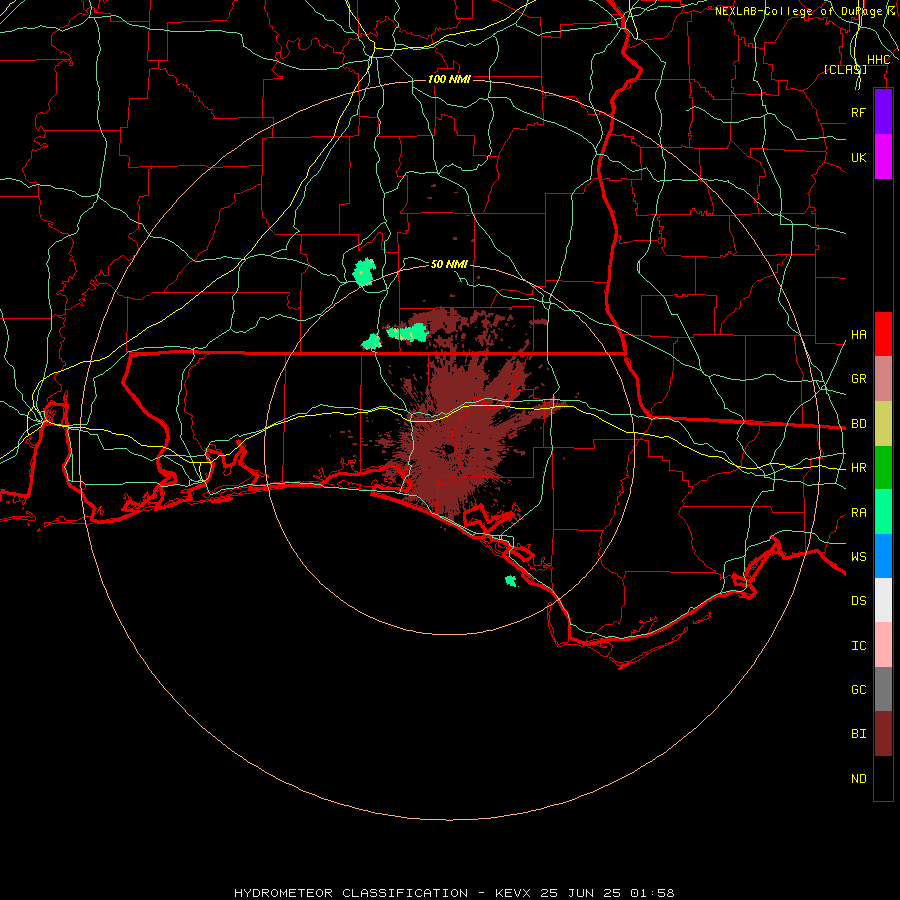Click the ND legend label
The height and width of the screenshot is (900, 900).
coord(858,779)
